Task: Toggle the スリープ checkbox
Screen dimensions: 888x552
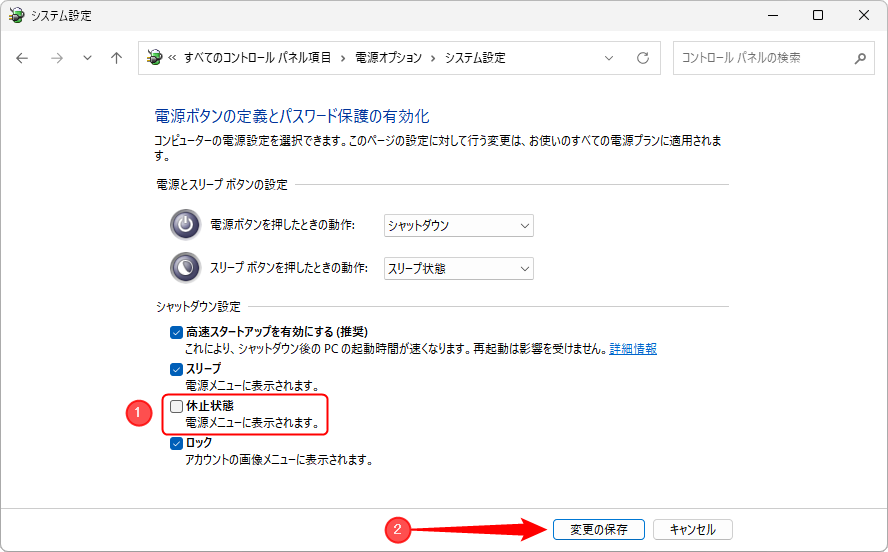Action: pos(176,369)
